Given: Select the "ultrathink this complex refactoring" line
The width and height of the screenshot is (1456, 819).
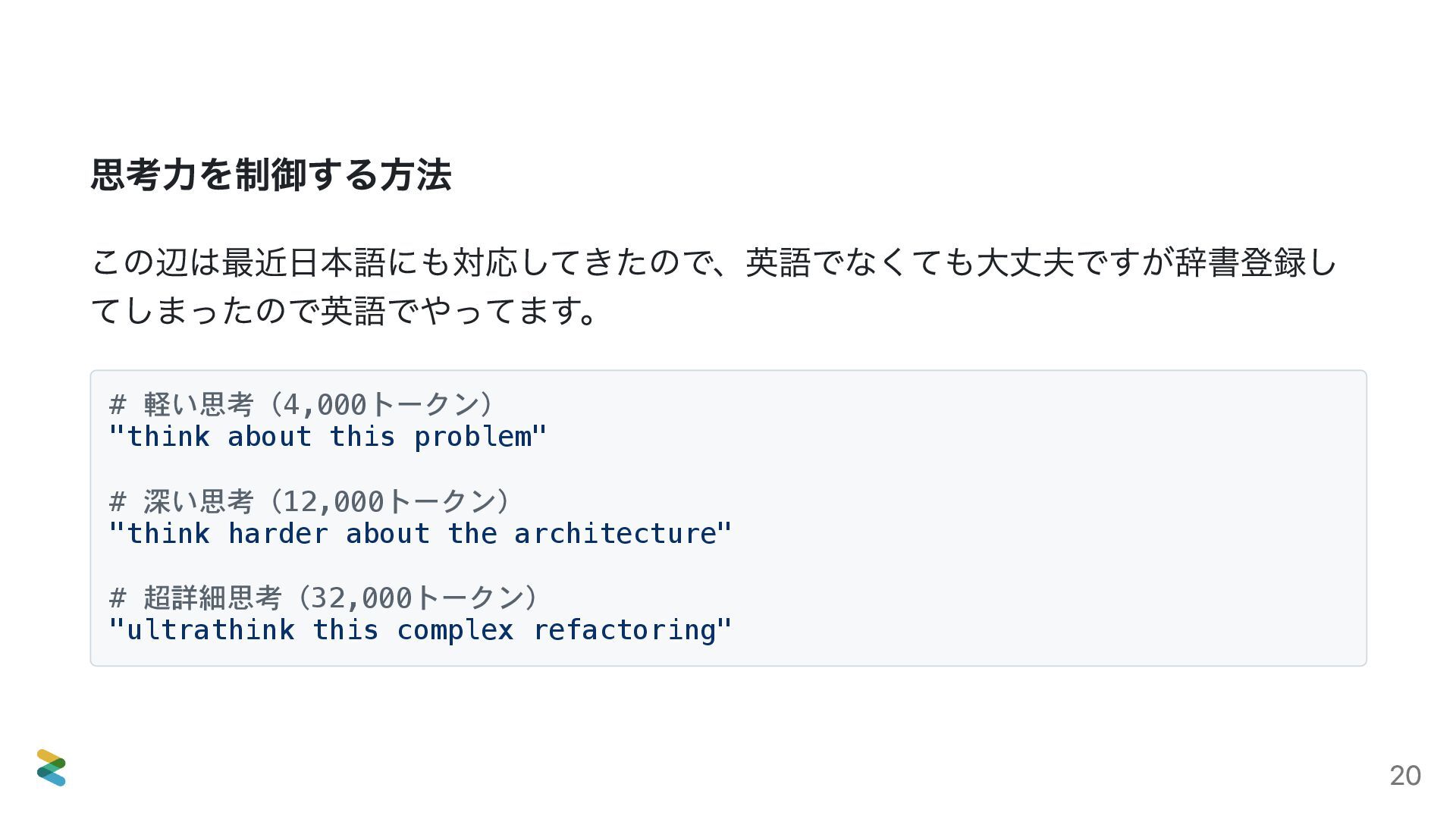Looking at the screenshot, I should (x=420, y=630).
